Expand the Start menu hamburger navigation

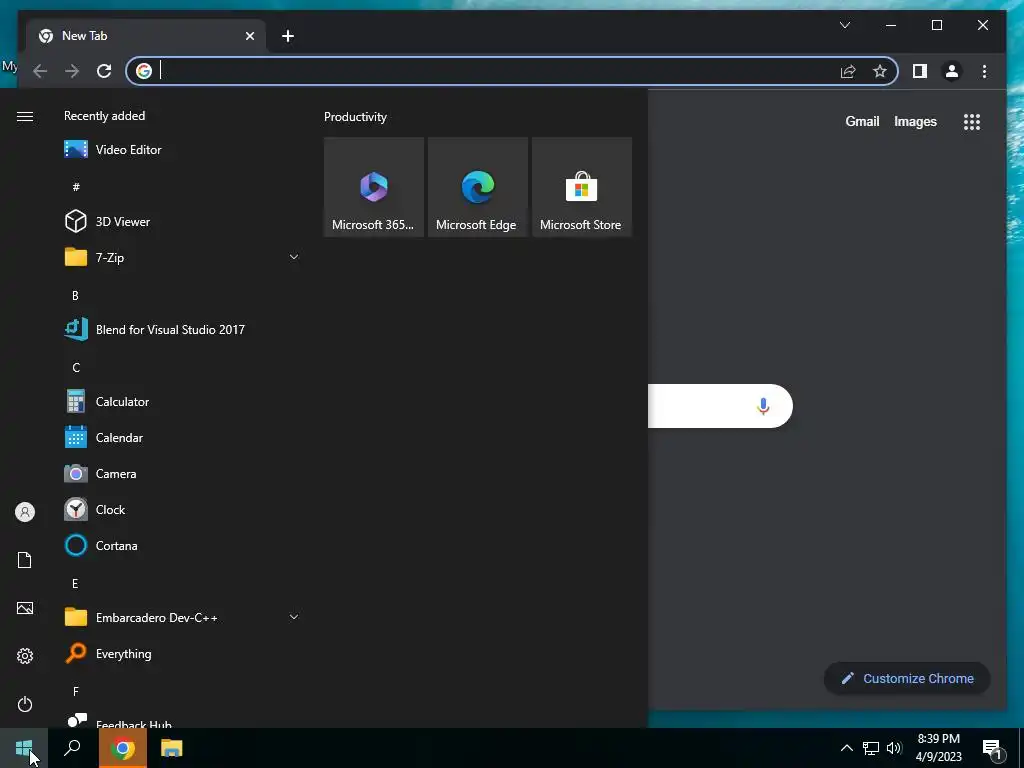click(x=25, y=116)
